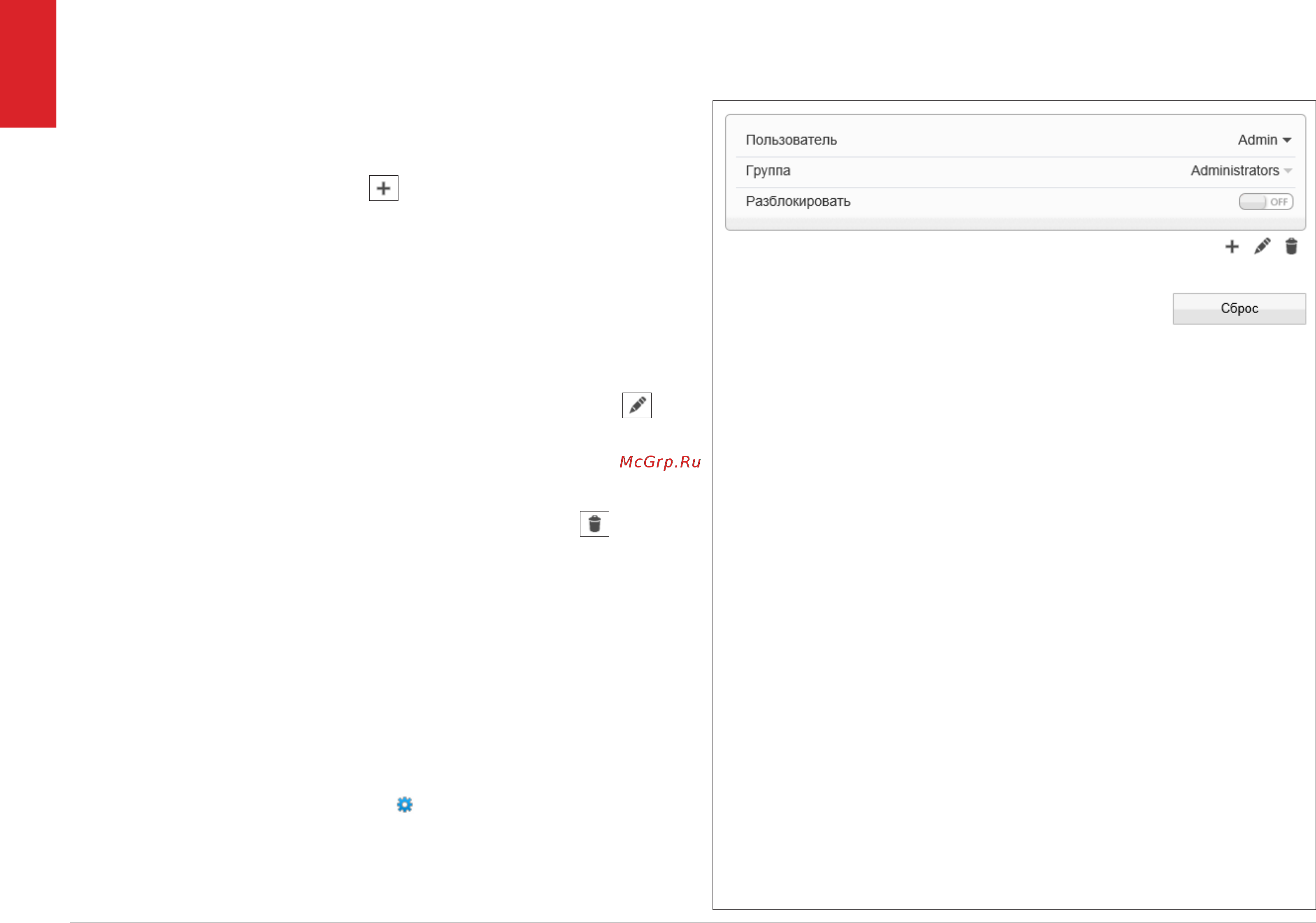Click the boxed pencil icon in the text
This screenshot has height=923, width=1316.
tap(637, 406)
